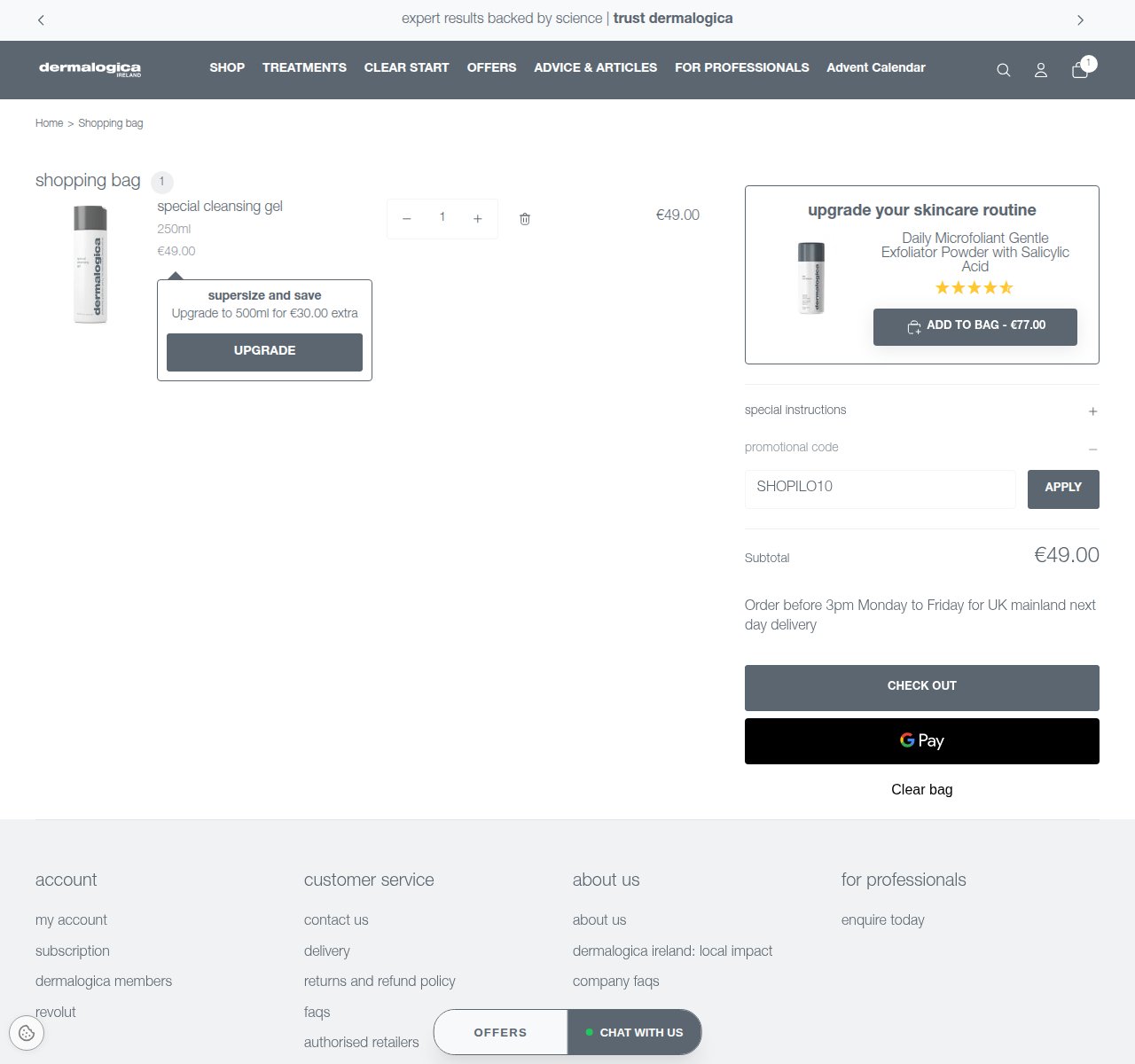Open special cleansing gel product thumbnail
The width and height of the screenshot is (1135, 1064).
[90, 264]
